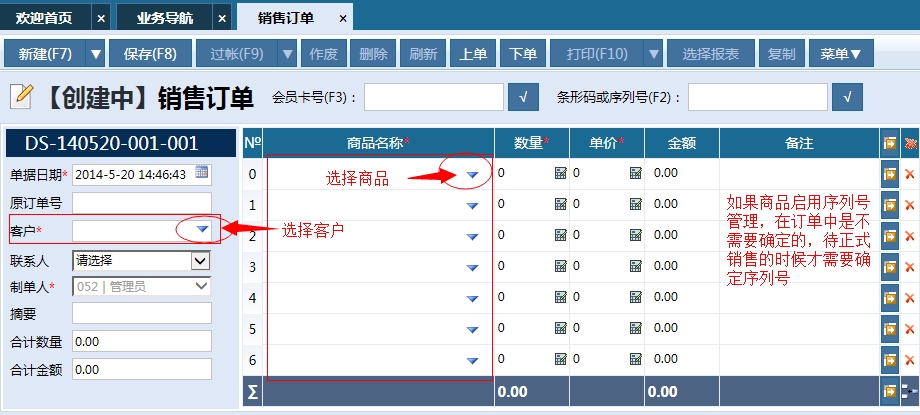Image resolution: width=920 pixels, height=415 pixels.
Task: Expand the 制单人 dropdown
Action: coord(201,286)
